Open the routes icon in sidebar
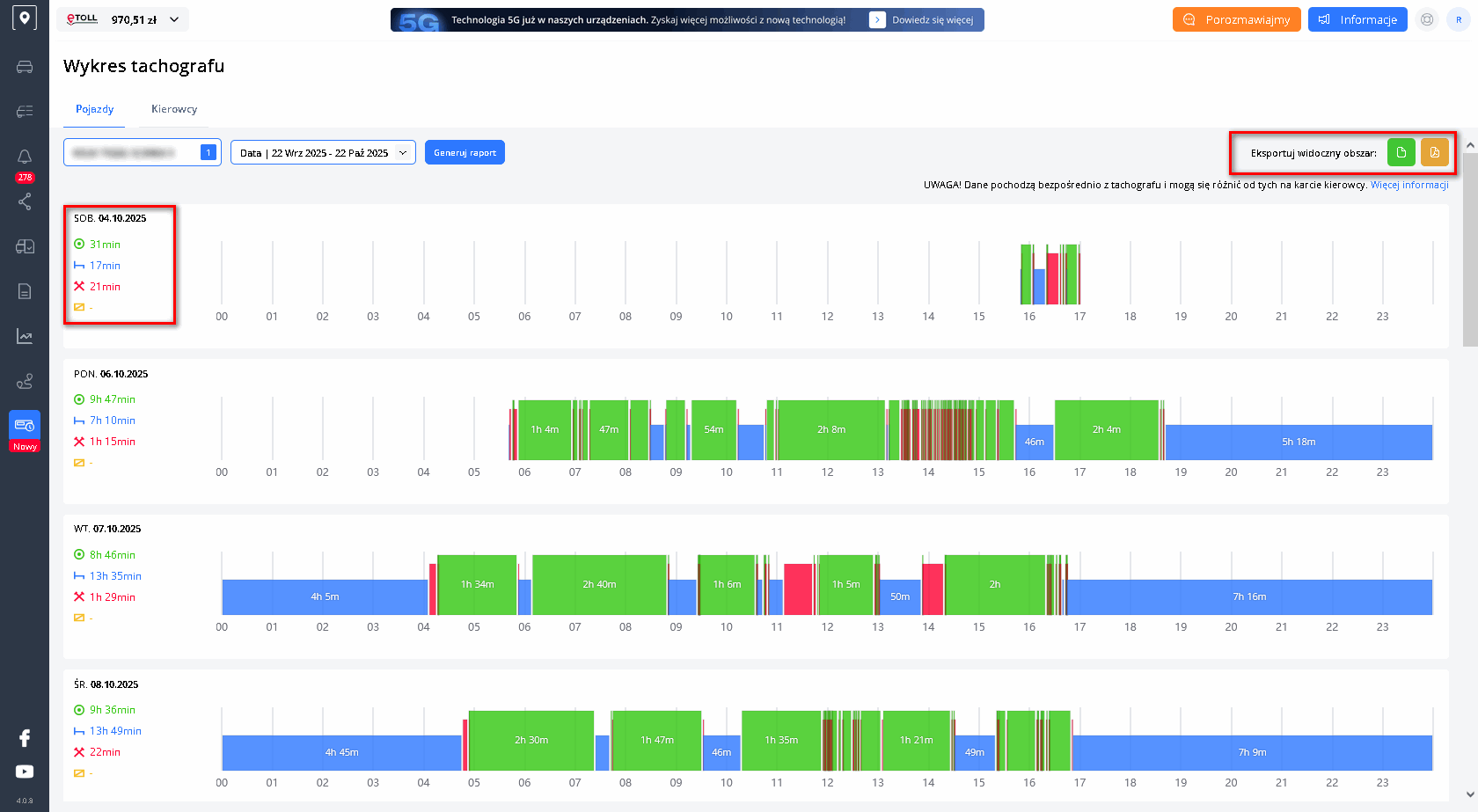The height and width of the screenshot is (812, 1478). [x=25, y=381]
